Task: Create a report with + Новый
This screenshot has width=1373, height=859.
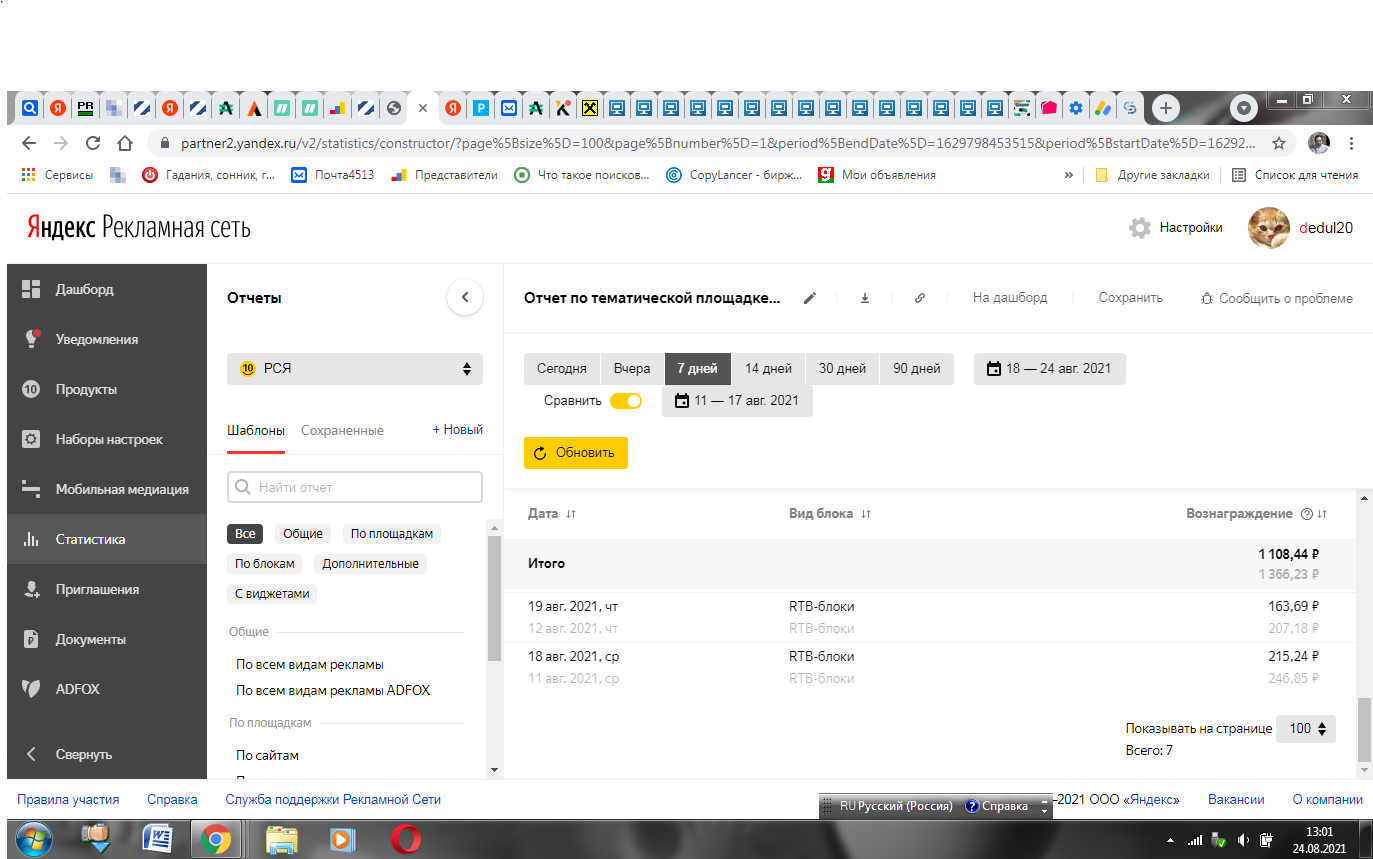Action: coord(458,430)
